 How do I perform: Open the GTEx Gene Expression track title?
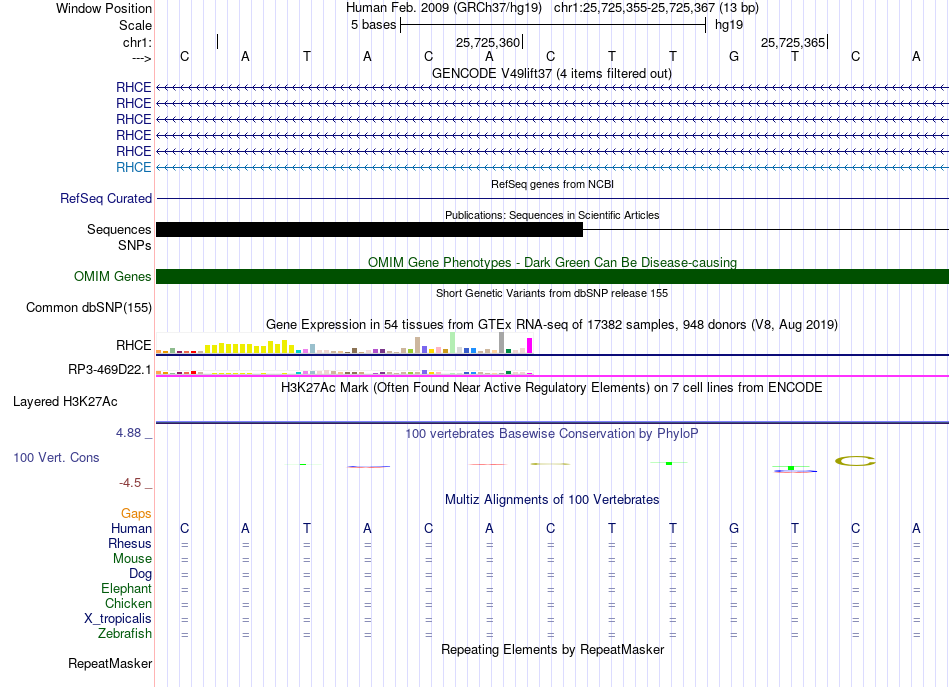tap(552, 324)
